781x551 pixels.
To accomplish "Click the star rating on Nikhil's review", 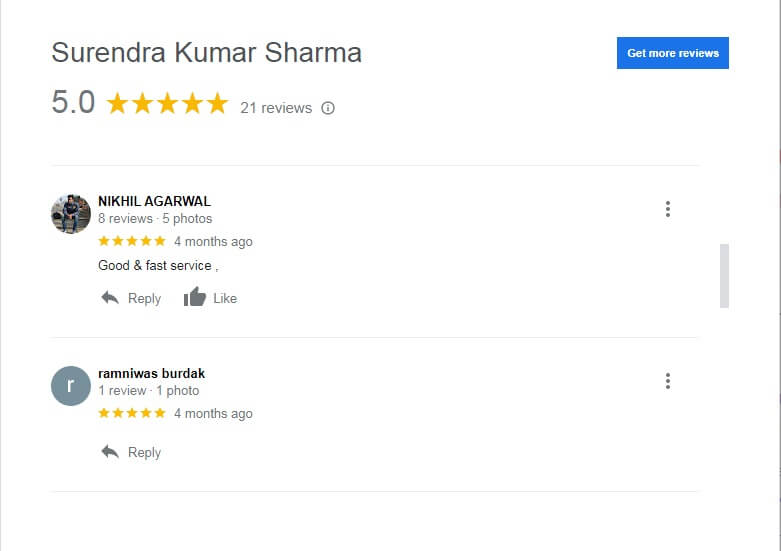I will click(x=132, y=241).
